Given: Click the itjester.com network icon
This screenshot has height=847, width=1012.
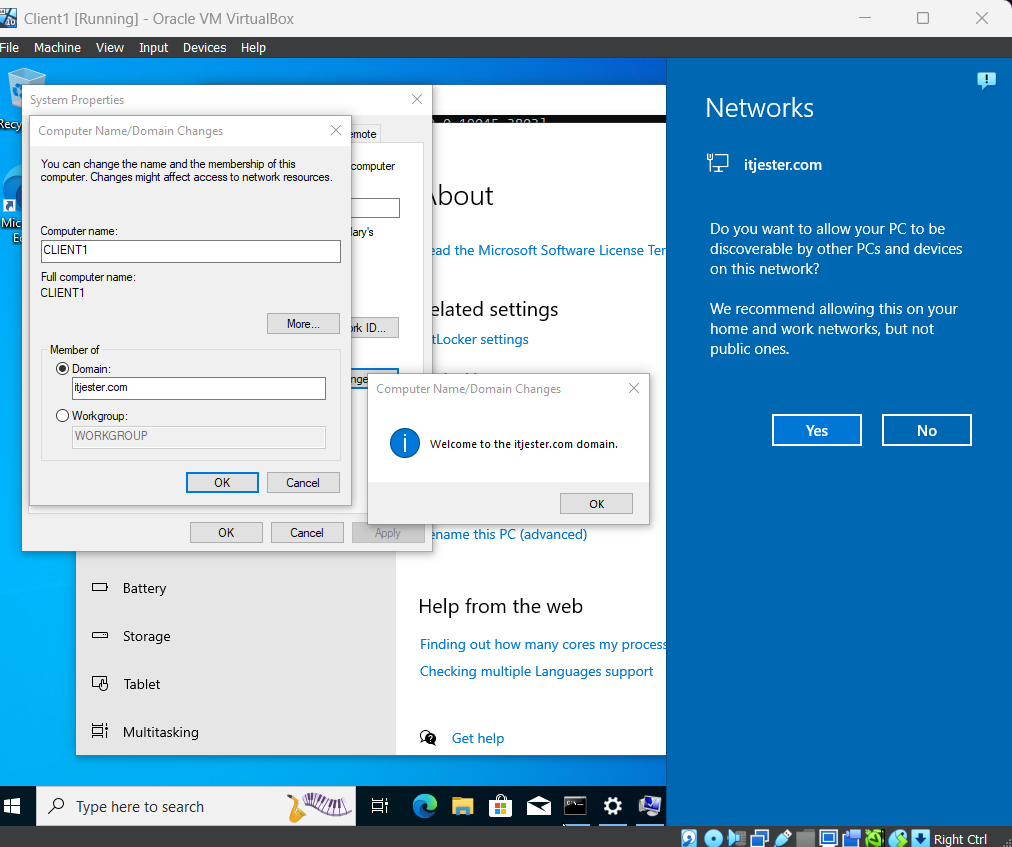Looking at the screenshot, I should pos(718,163).
